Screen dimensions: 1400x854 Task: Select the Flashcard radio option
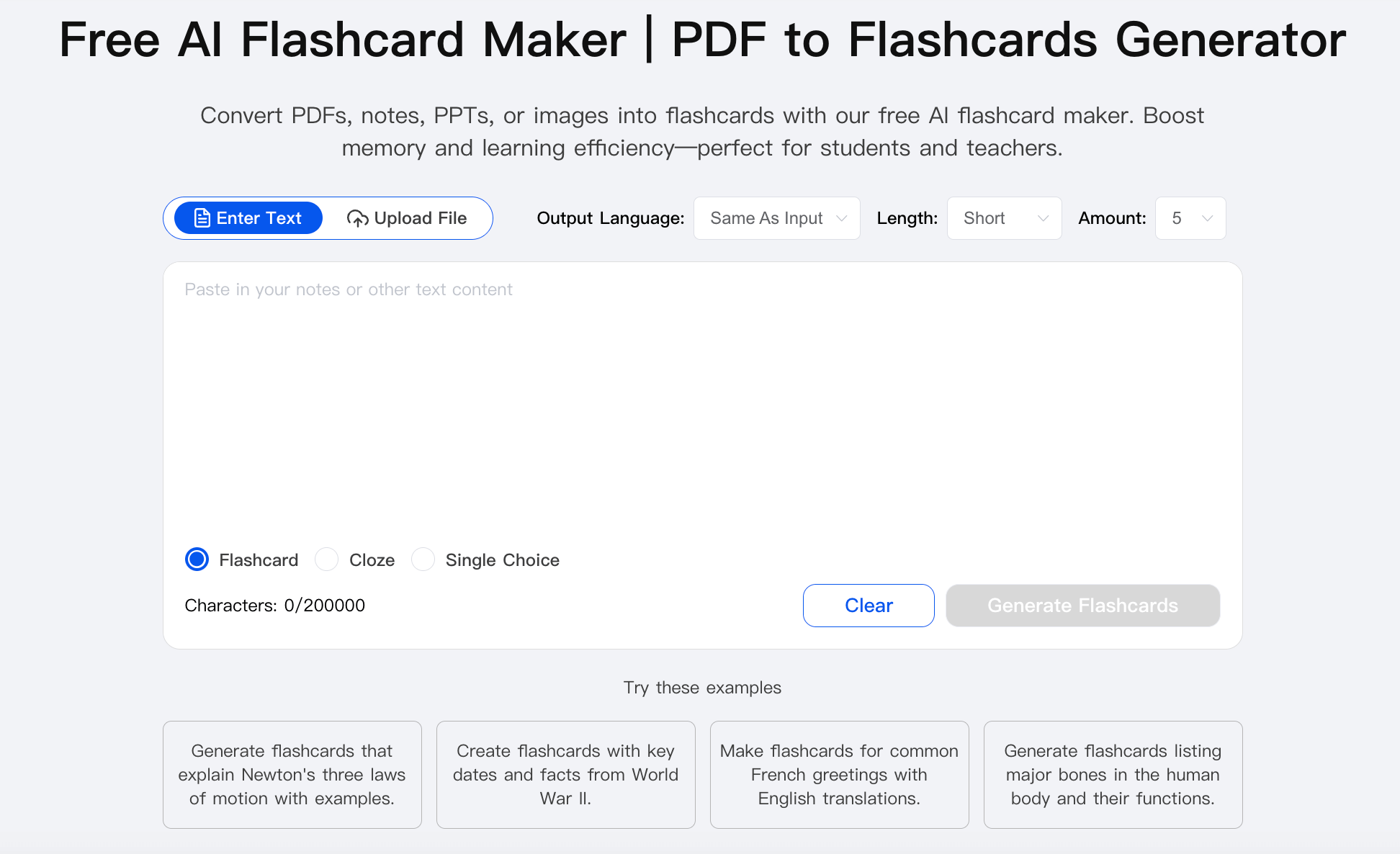click(197, 559)
